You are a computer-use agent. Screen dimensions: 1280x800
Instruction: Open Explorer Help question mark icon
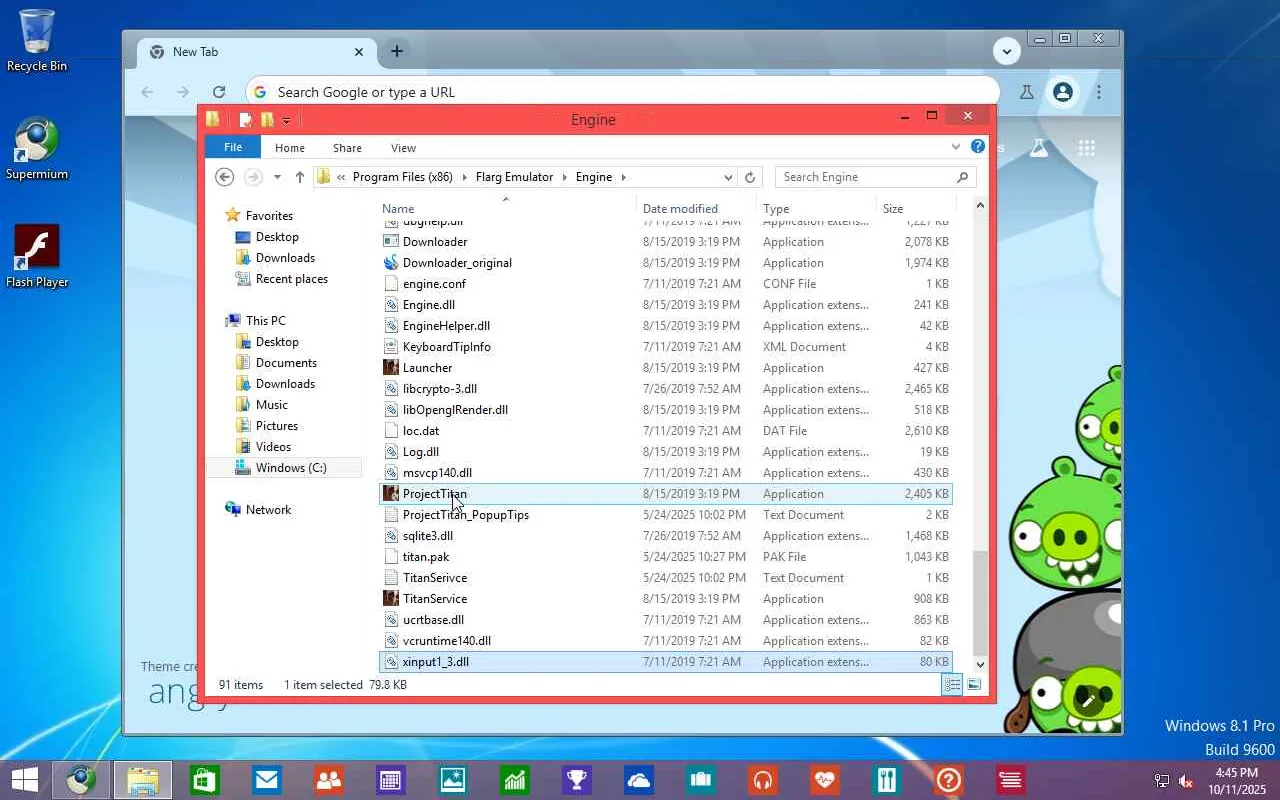click(978, 147)
